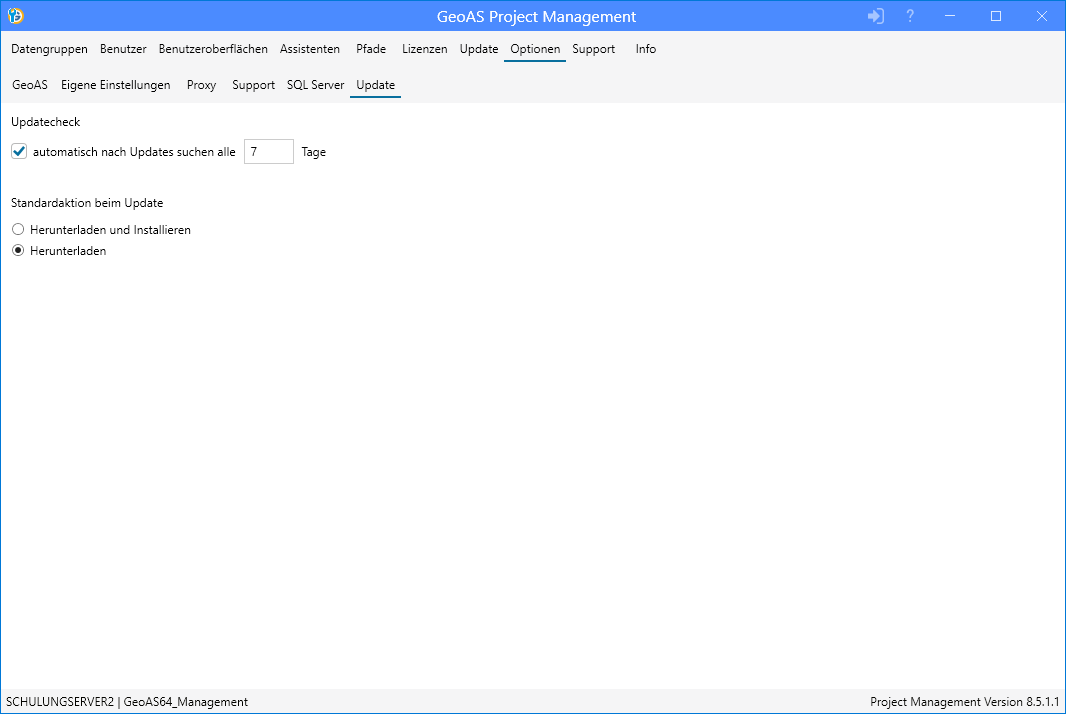Switch to the Lizenzen tab
The width and height of the screenshot is (1066, 714).
[425, 49]
